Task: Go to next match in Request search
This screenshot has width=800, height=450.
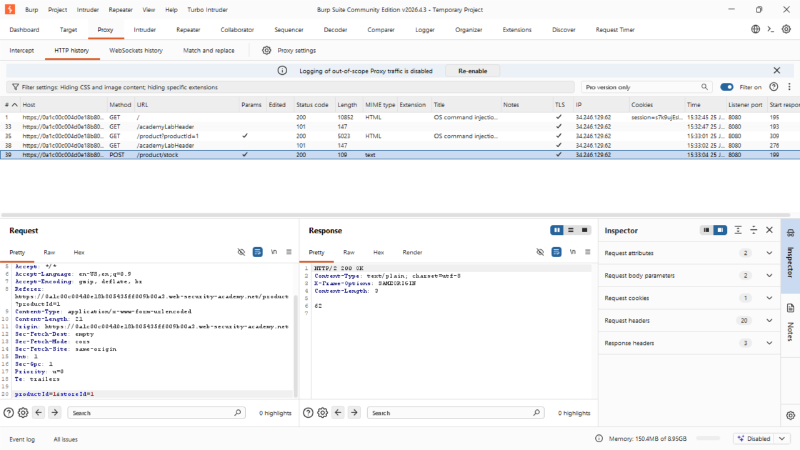Action: [x=55, y=412]
